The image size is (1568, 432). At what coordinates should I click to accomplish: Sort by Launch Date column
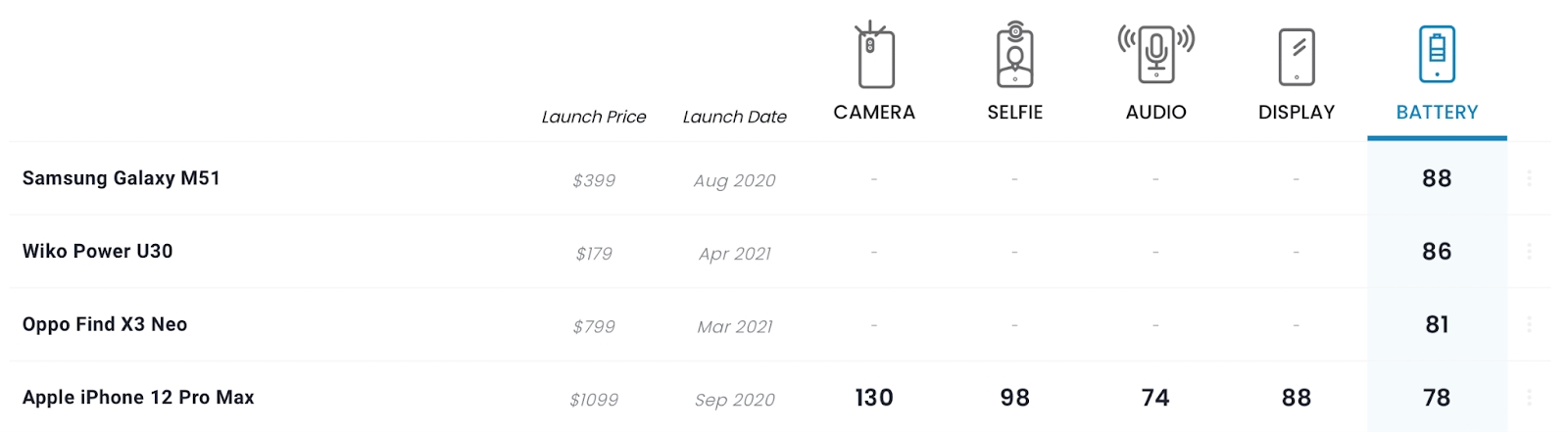[x=735, y=117]
